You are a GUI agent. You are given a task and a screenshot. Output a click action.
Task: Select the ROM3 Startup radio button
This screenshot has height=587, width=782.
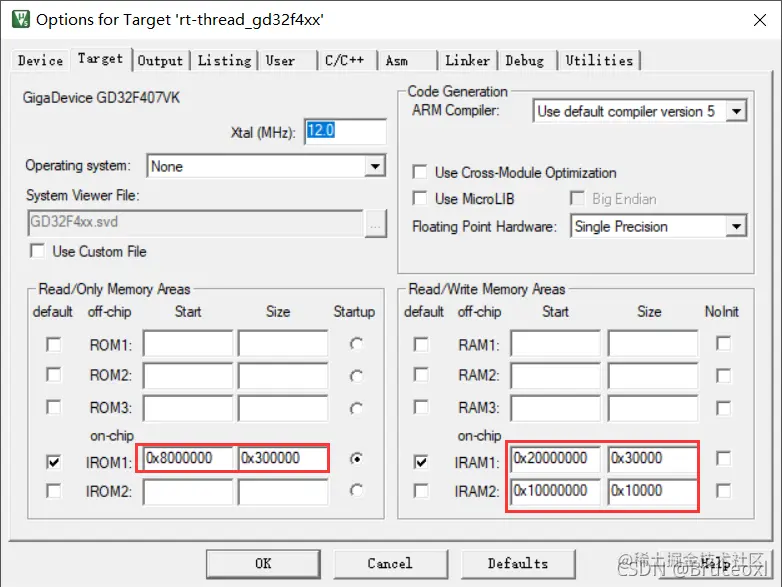pyautogui.click(x=356, y=408)
